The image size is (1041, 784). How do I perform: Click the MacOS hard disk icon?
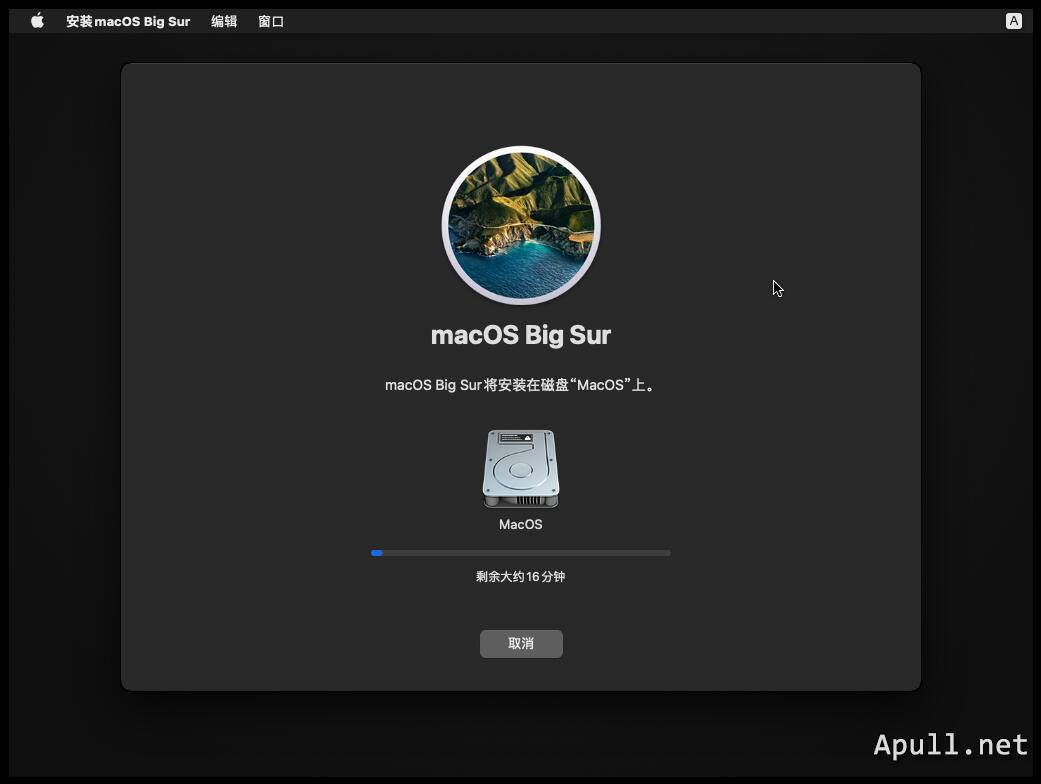pyautogui.click(x=520, y=469)
